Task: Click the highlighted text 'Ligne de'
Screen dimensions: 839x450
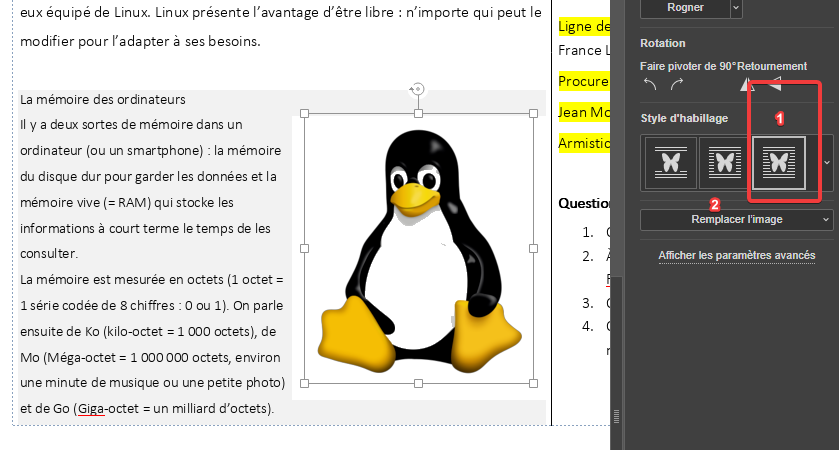Action: [584, 26]
